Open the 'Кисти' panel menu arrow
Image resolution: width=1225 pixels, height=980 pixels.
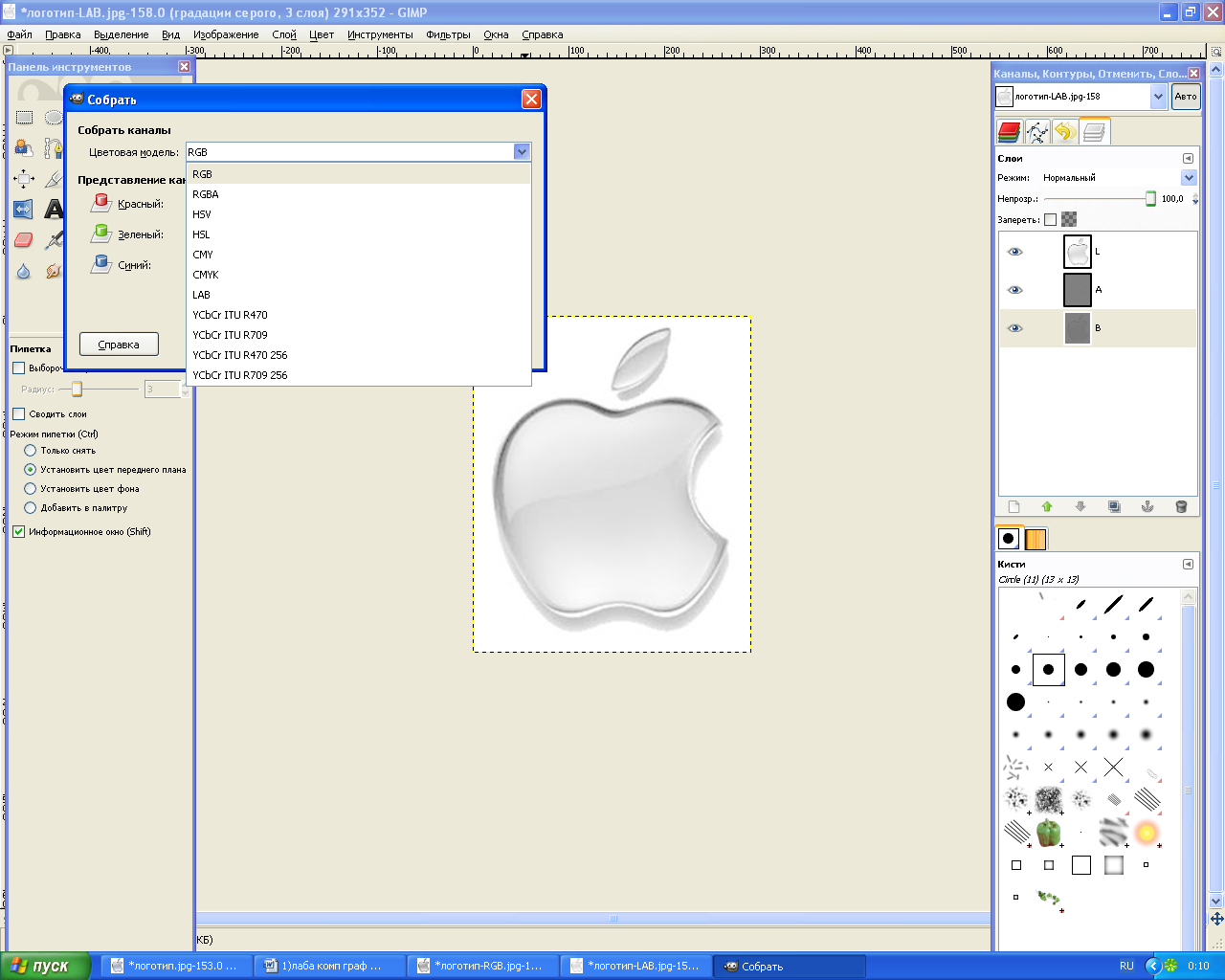(x=1188, y=564)
